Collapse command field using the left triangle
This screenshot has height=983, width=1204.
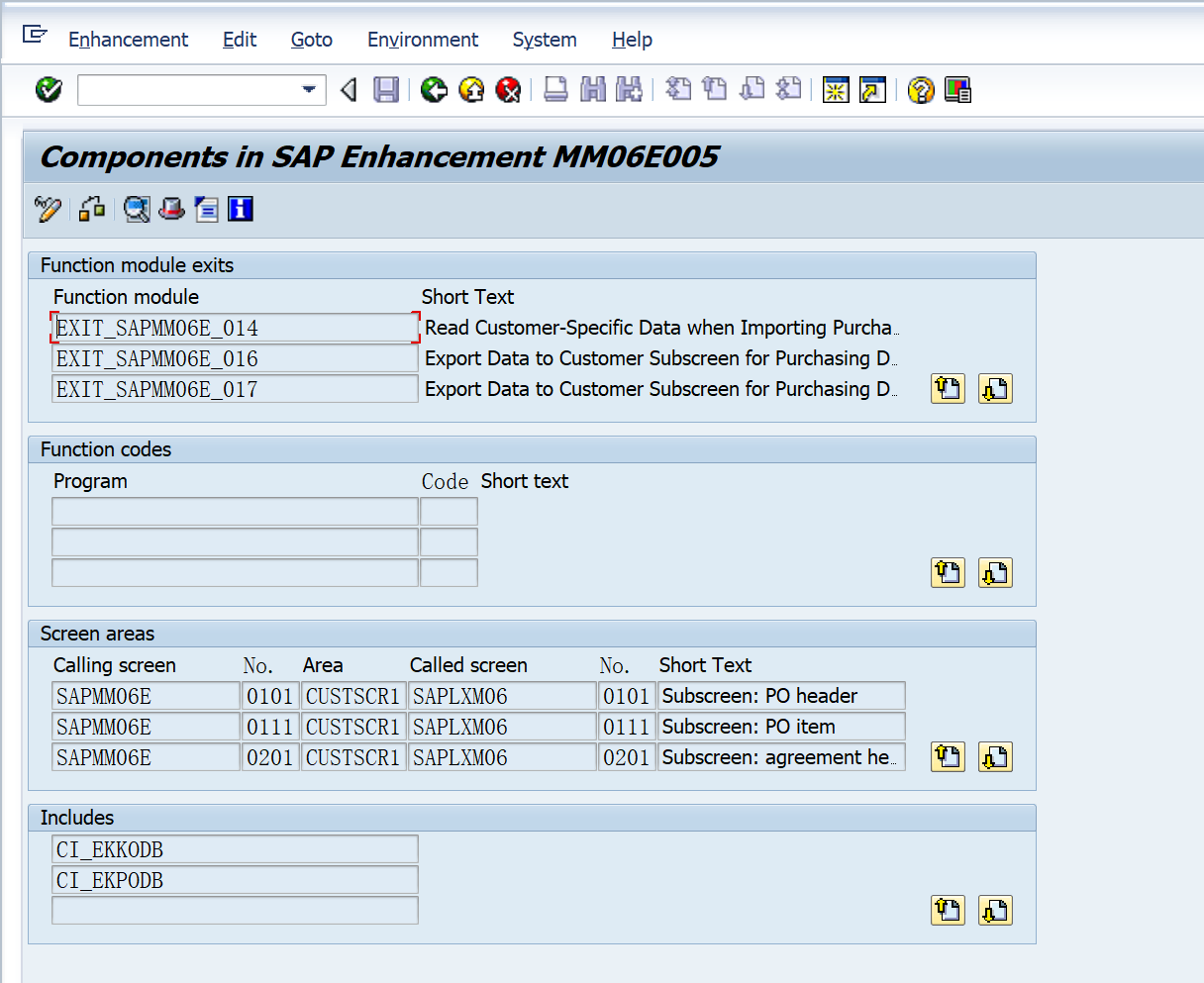point(349,90)
